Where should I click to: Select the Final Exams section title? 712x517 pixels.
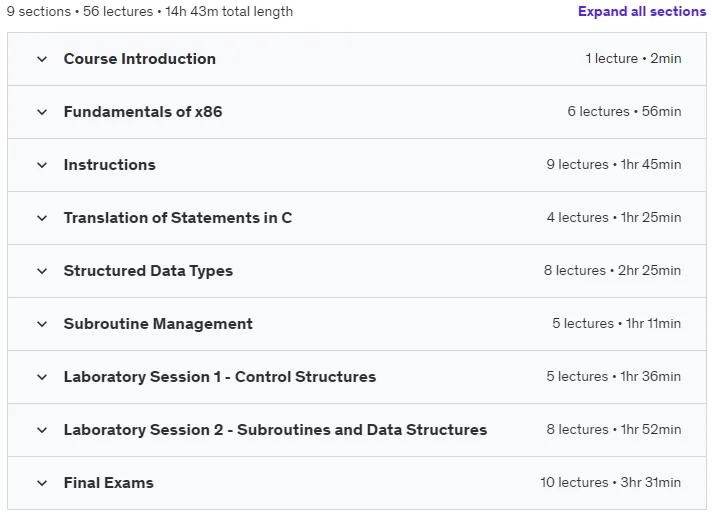pyautogui.click(x=109, y=483)
